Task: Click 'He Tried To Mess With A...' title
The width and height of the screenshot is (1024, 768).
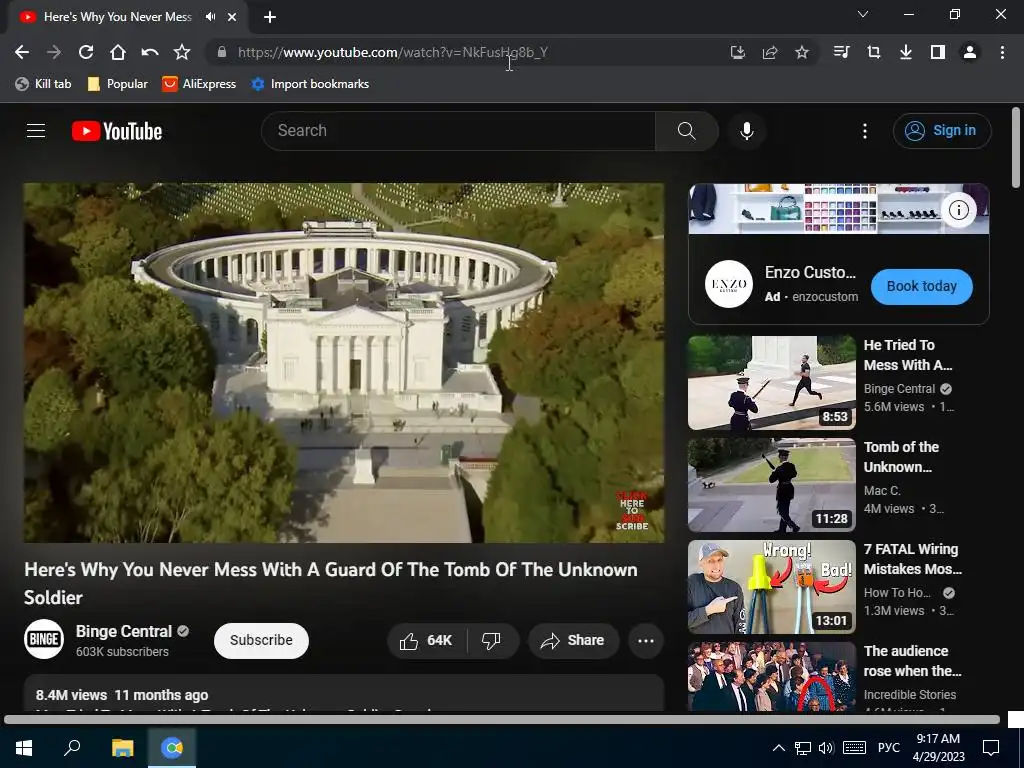Action: tap(908, 355)
